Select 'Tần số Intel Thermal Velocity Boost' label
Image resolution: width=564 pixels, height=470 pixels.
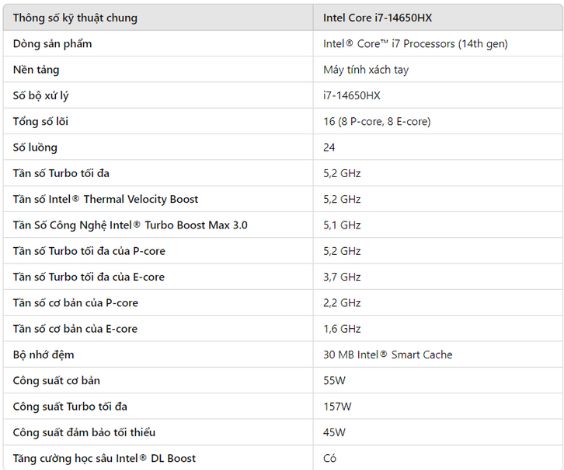pos(105,199)
